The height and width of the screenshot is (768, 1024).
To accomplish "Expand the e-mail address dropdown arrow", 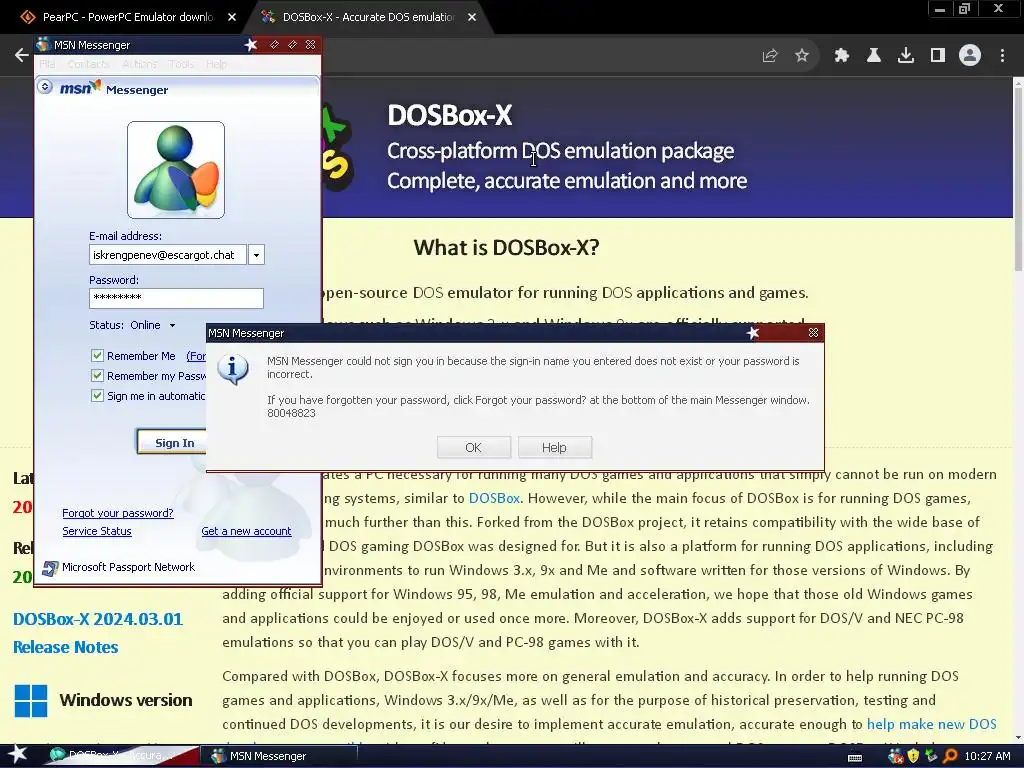I will point(257,255).
